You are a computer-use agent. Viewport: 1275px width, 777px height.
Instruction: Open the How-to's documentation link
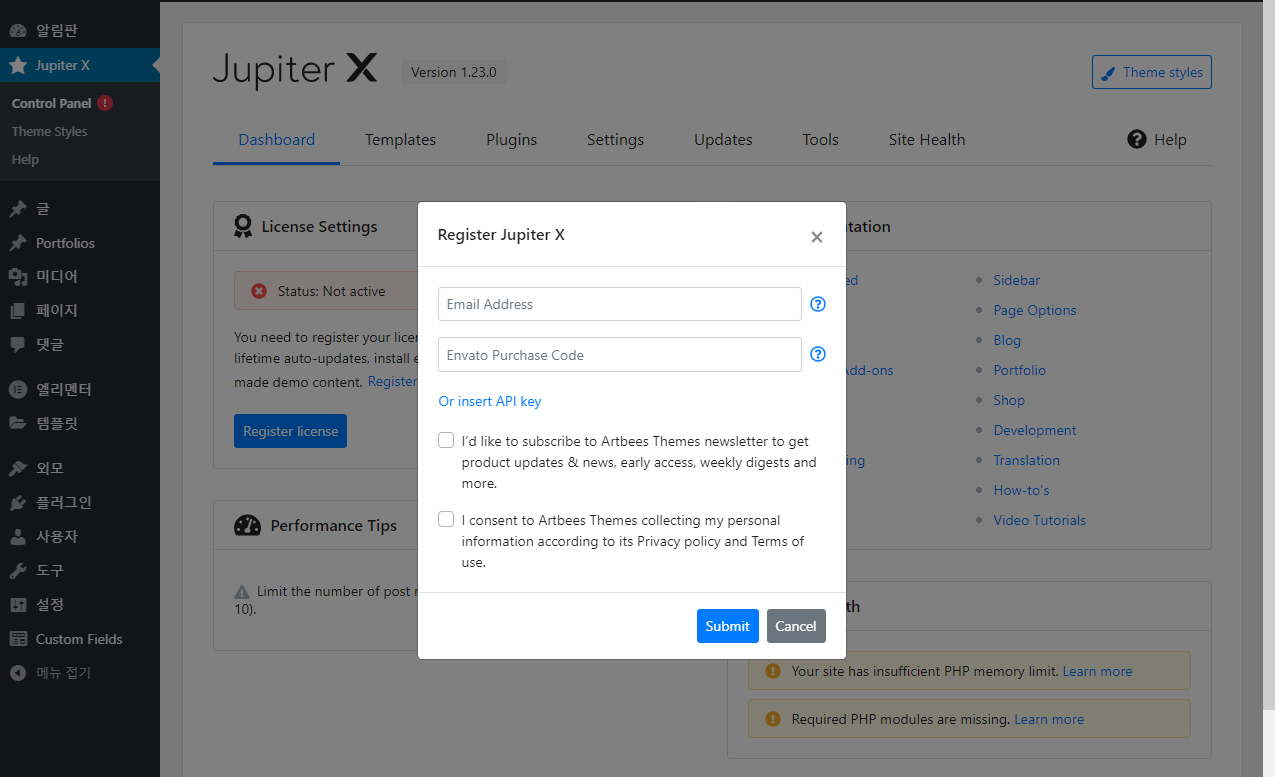pos(1021,490)
